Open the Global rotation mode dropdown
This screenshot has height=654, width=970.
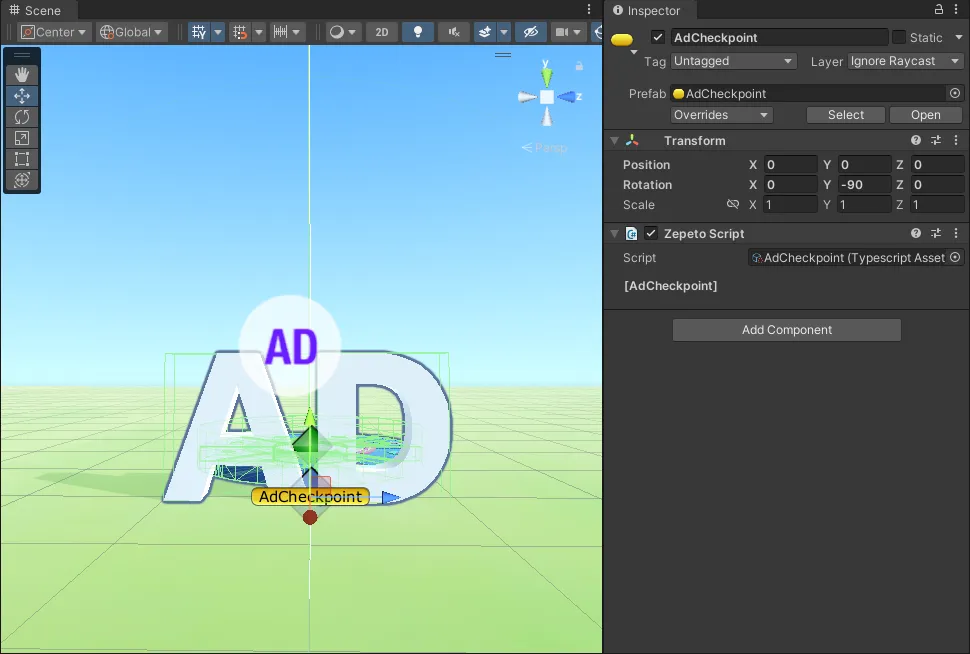pos(131,32)
